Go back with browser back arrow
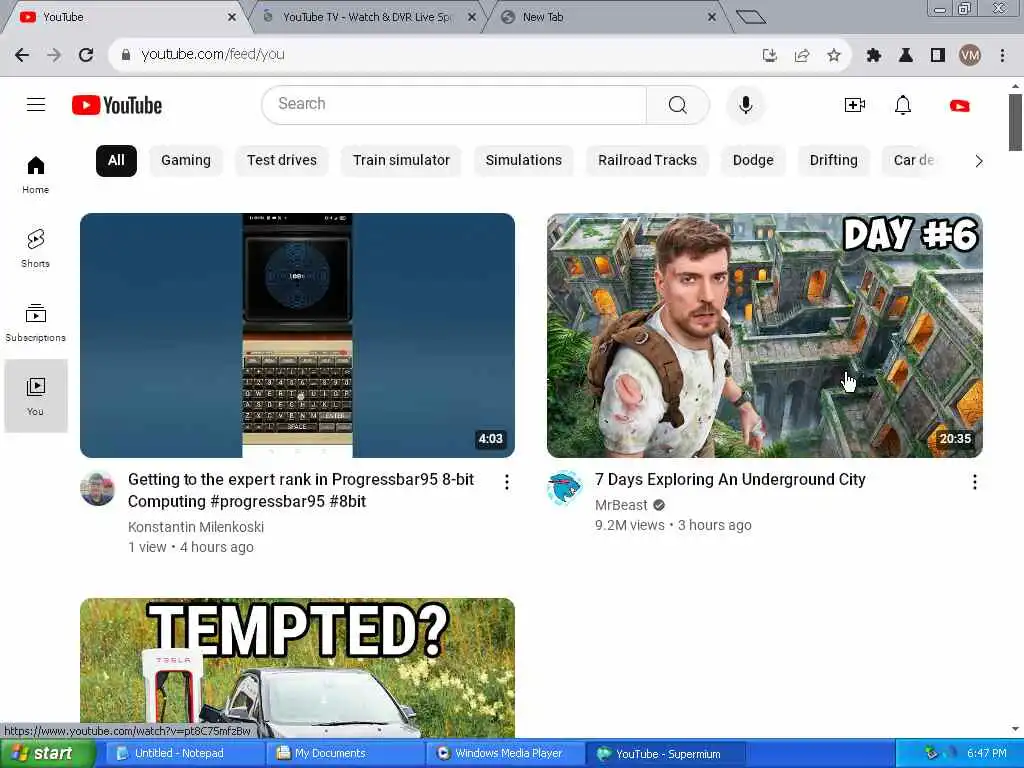This screenshot has width=1024, height=768. pyautogui.click(x=22, y=55)
